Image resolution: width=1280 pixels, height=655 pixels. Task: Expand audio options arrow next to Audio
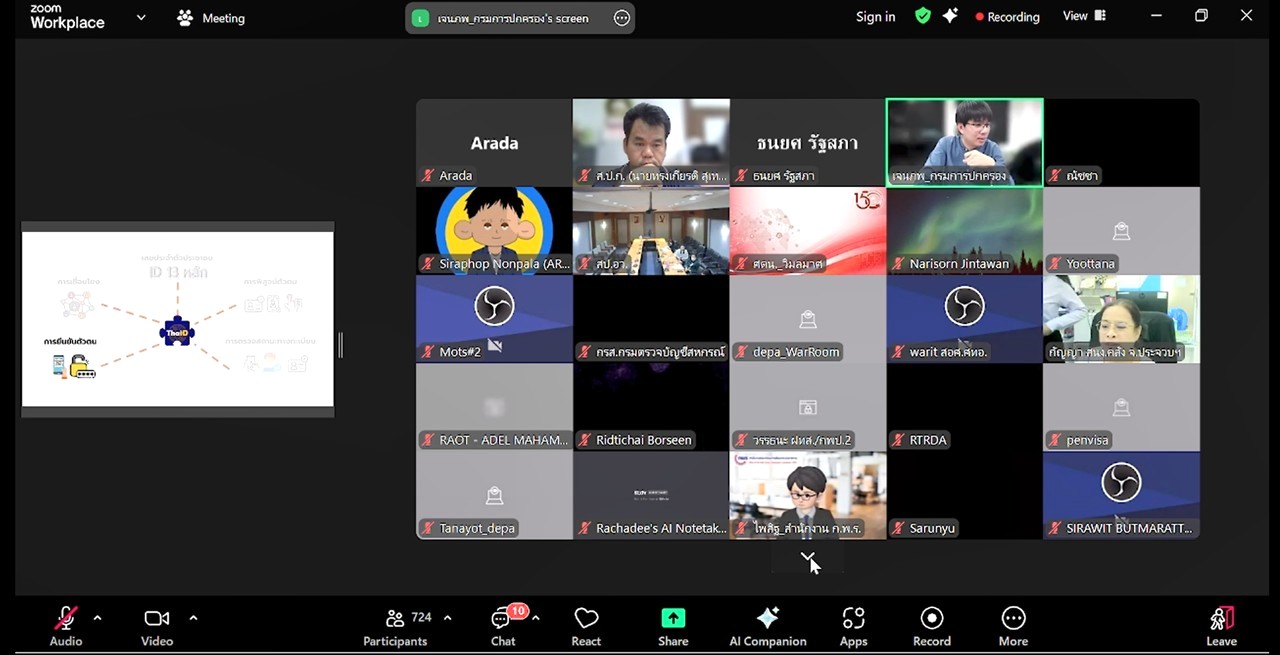[97, 618]
